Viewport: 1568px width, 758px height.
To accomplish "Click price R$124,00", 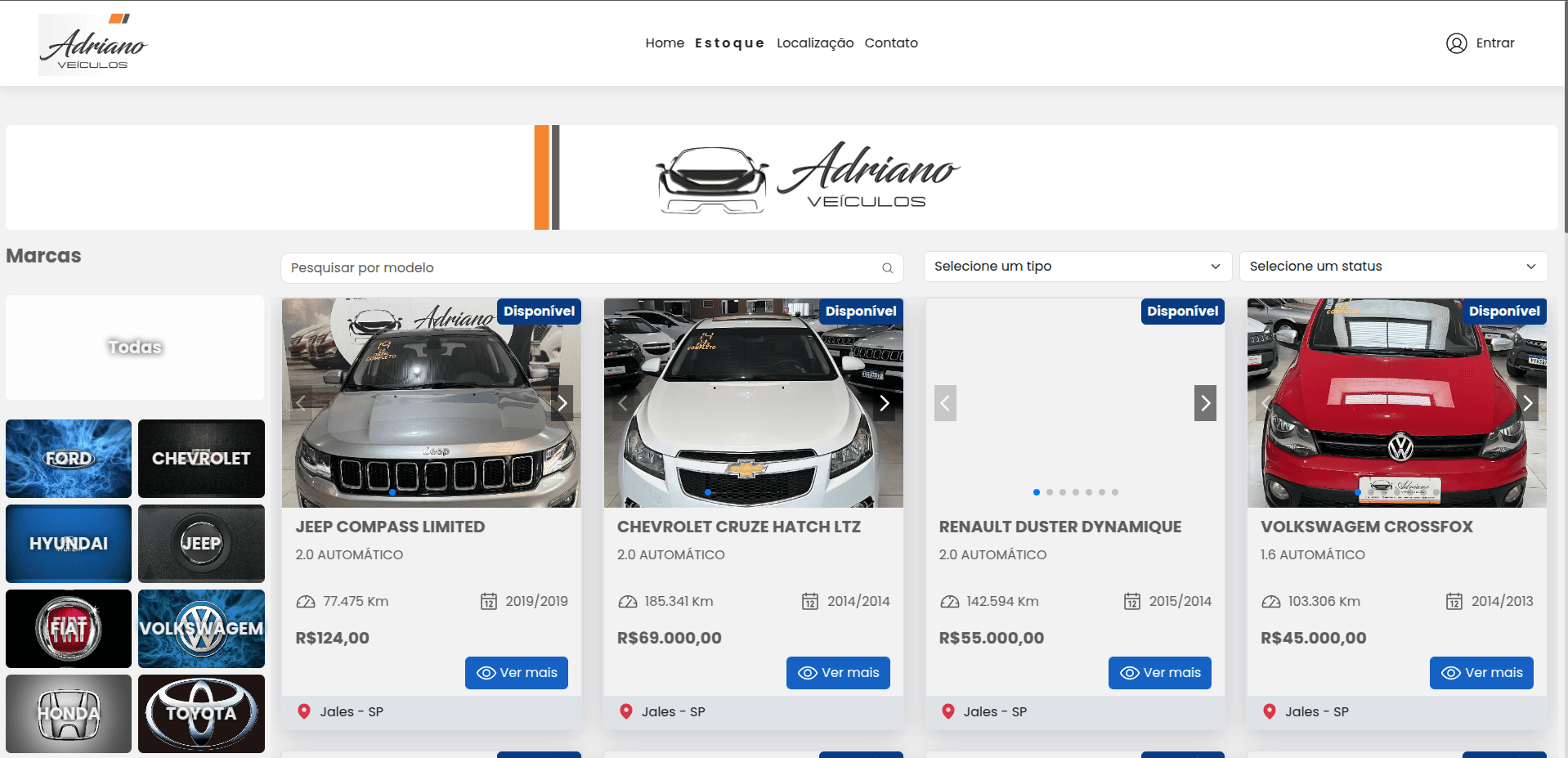I will pos(332,639).
